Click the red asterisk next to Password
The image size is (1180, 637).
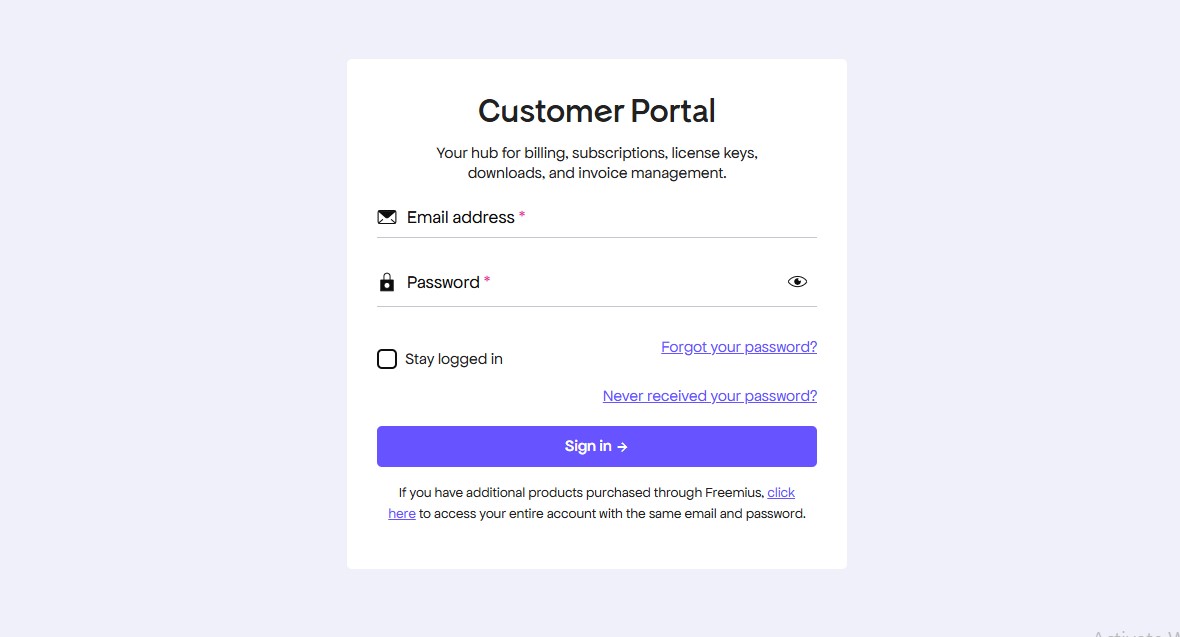coord(487,281)
